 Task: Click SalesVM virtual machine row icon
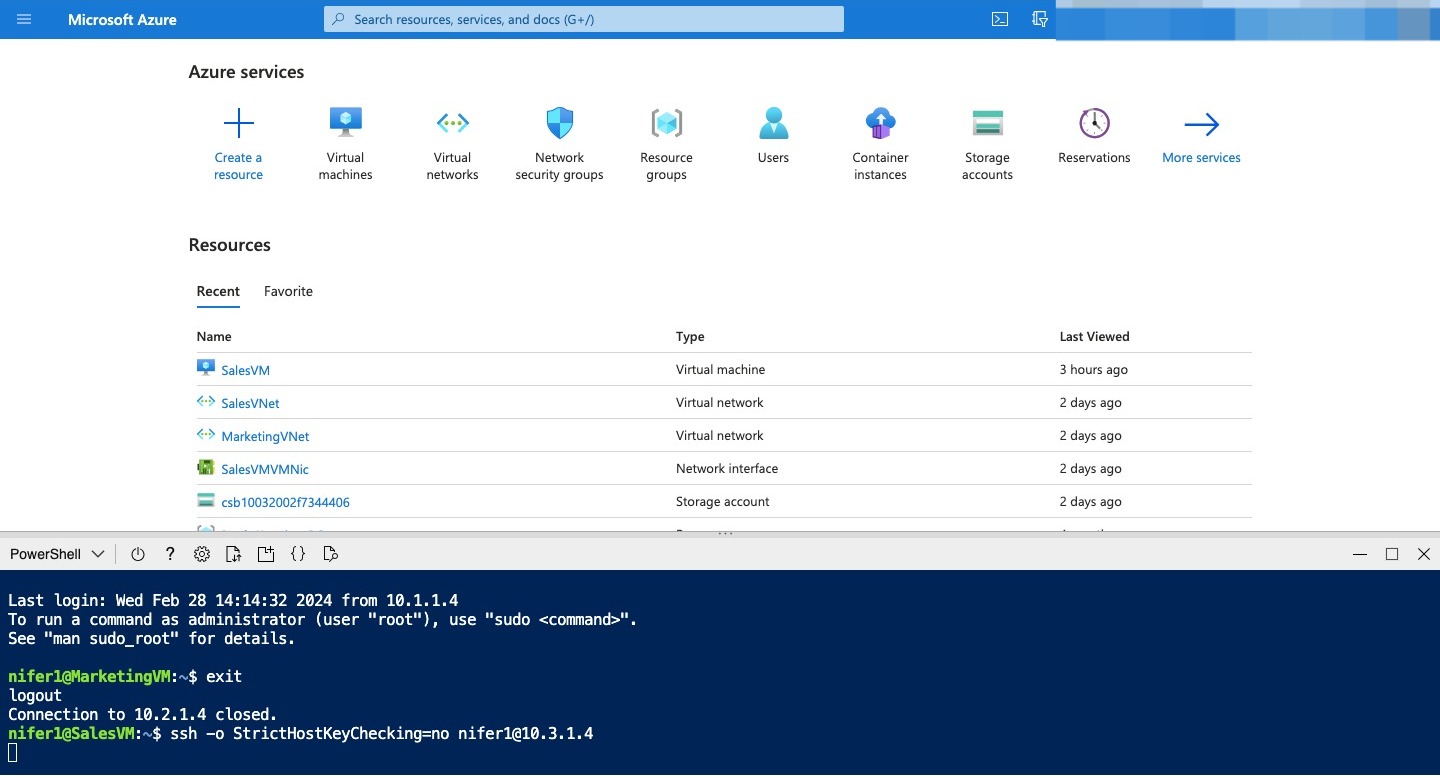point(206,368)
